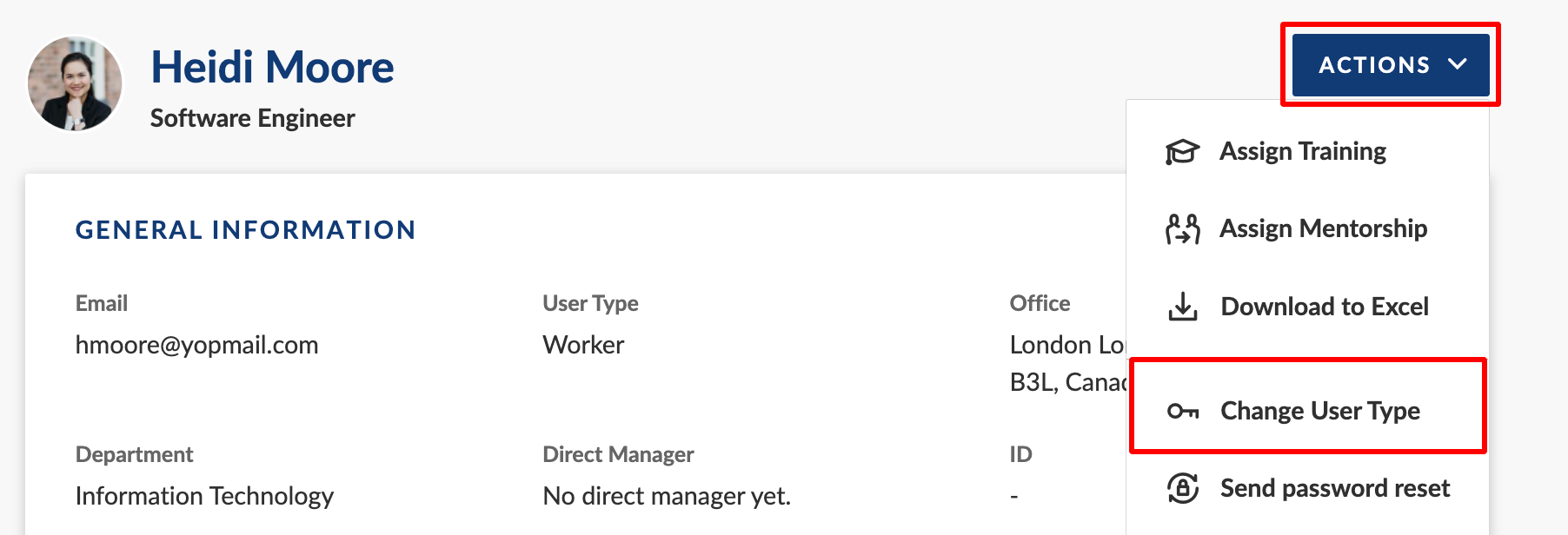The width and height of the screenshot is (1568, 535).
Task: Select the Change User Type text
Action: [1319, 411]
